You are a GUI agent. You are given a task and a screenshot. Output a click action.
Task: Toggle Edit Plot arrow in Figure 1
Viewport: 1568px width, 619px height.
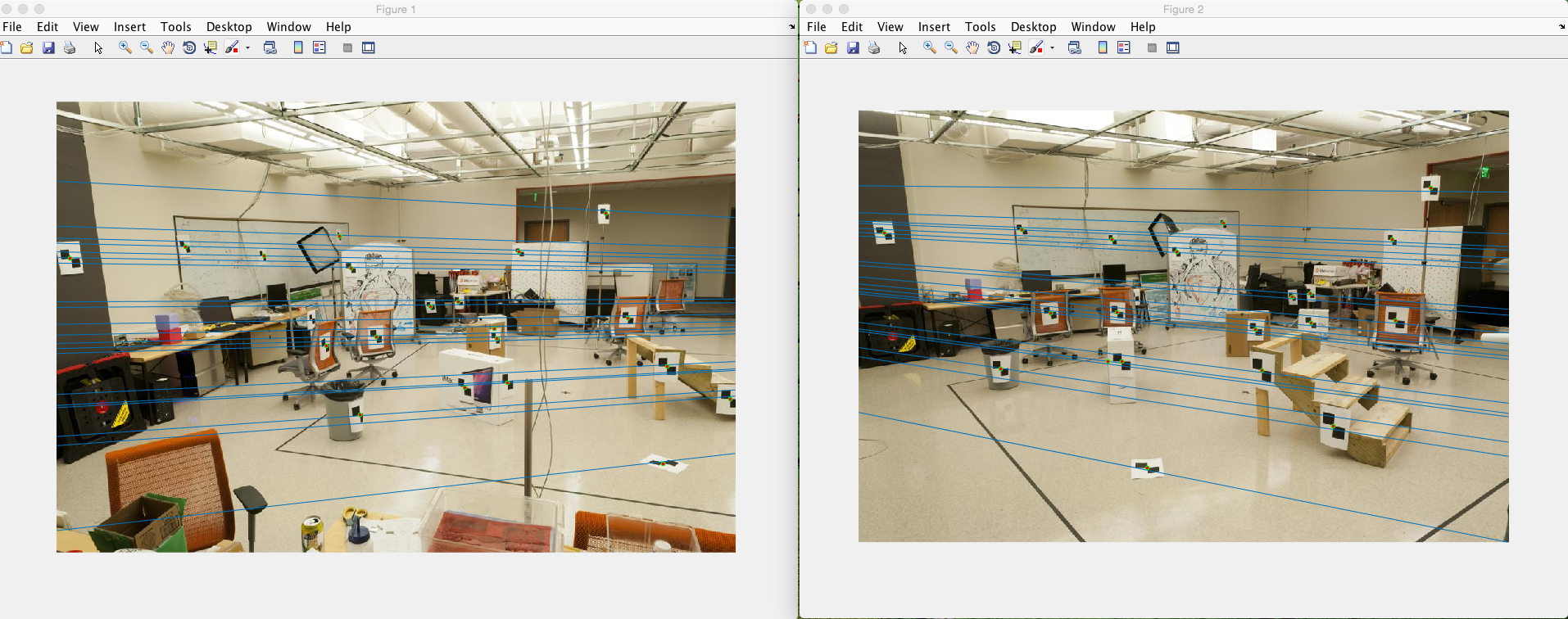click(98, 47)
